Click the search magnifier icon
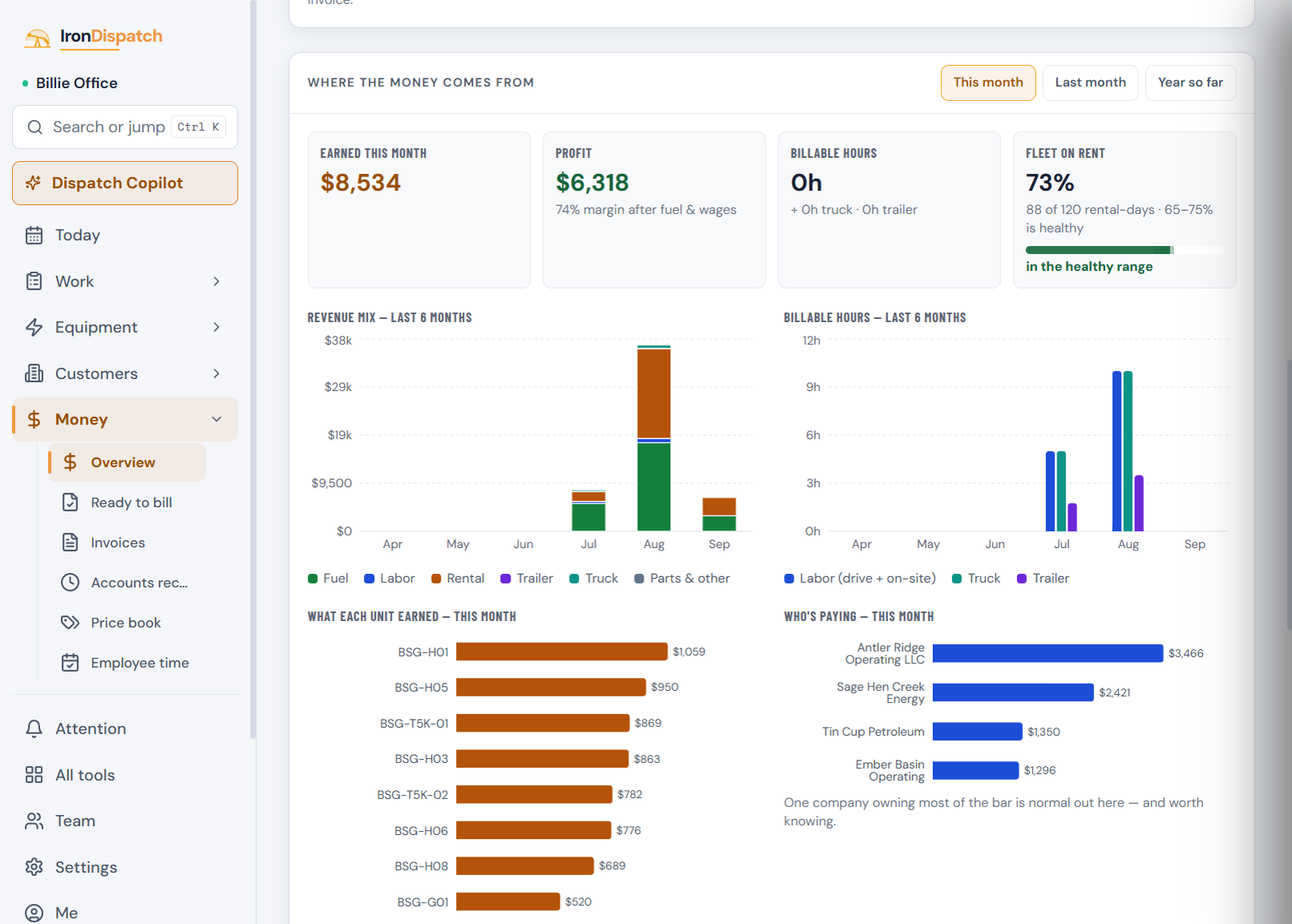Viewport: 1292px width, 924px height. pos(34,127)
